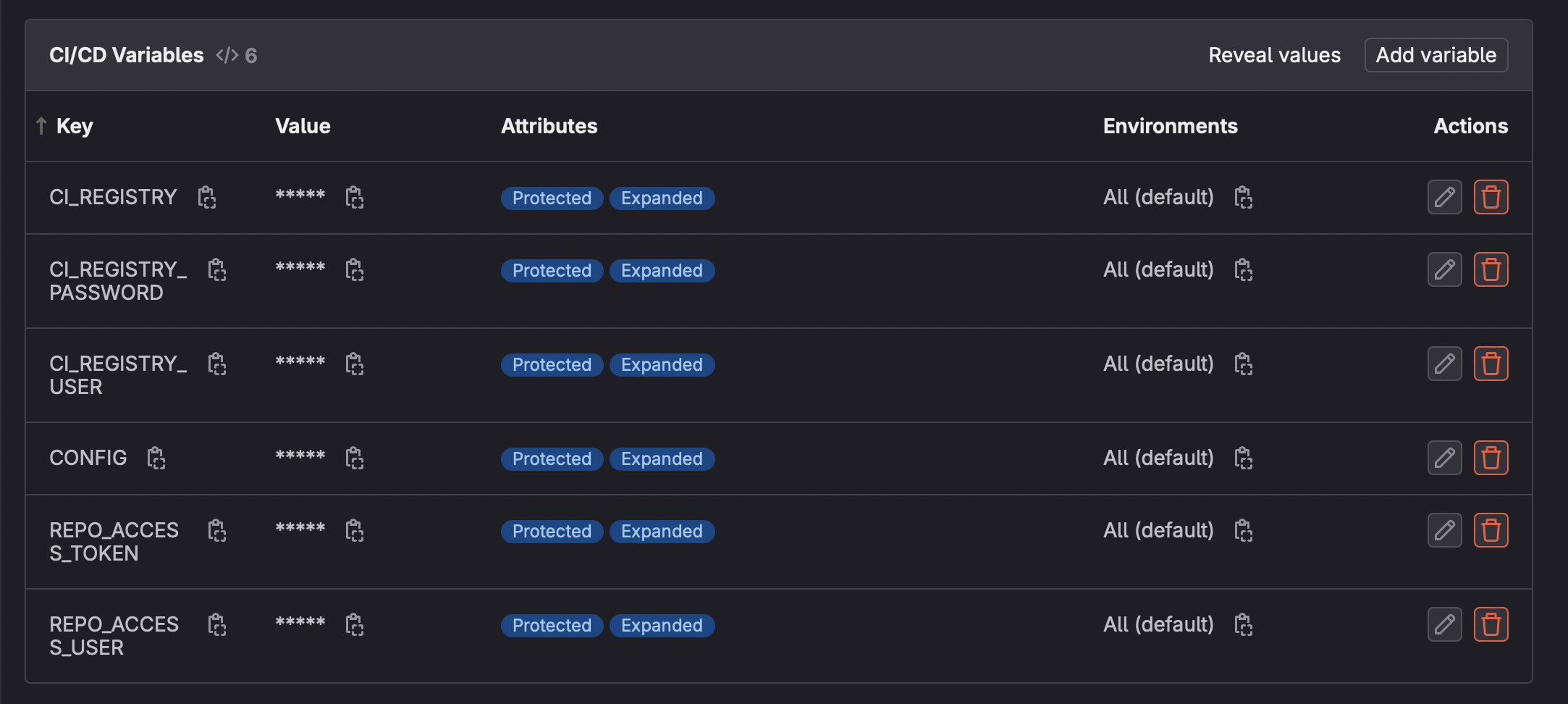Delete the REPO_ACCESS_USER variable
Viewport: 1568px width, 704px height.
[1491, 624]
